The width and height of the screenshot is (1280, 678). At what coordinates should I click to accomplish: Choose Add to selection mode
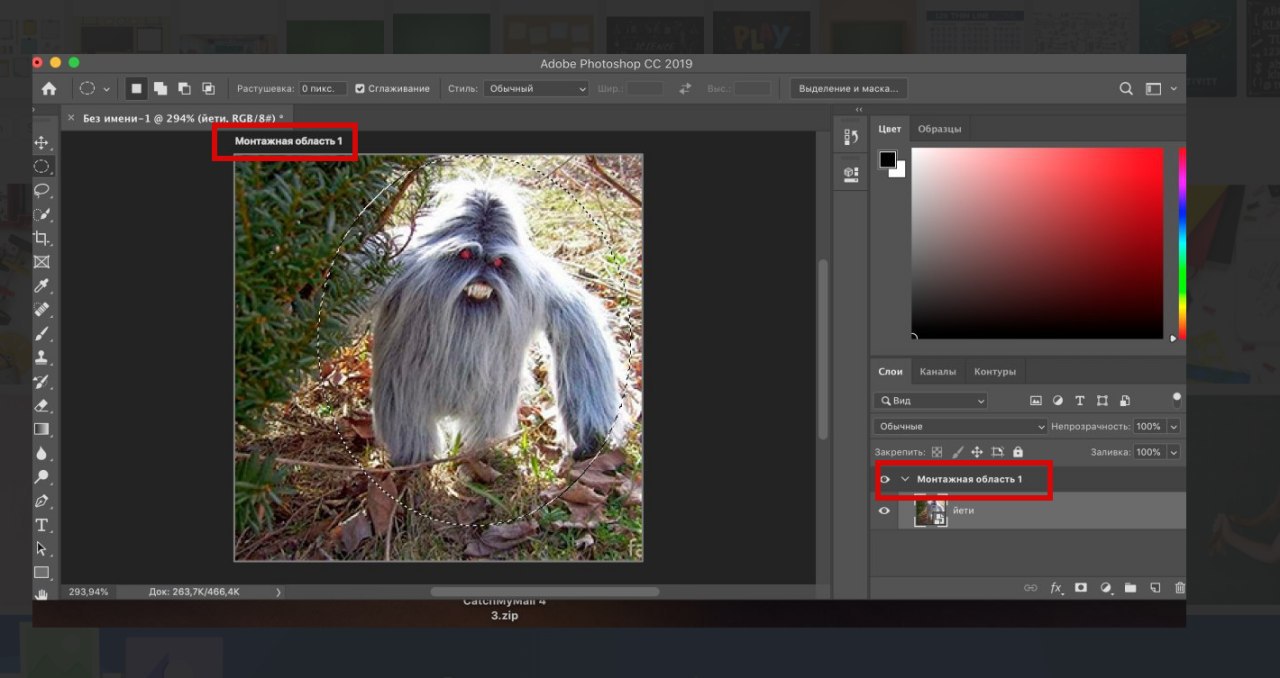pyautogui.click(x=160, y=88)
